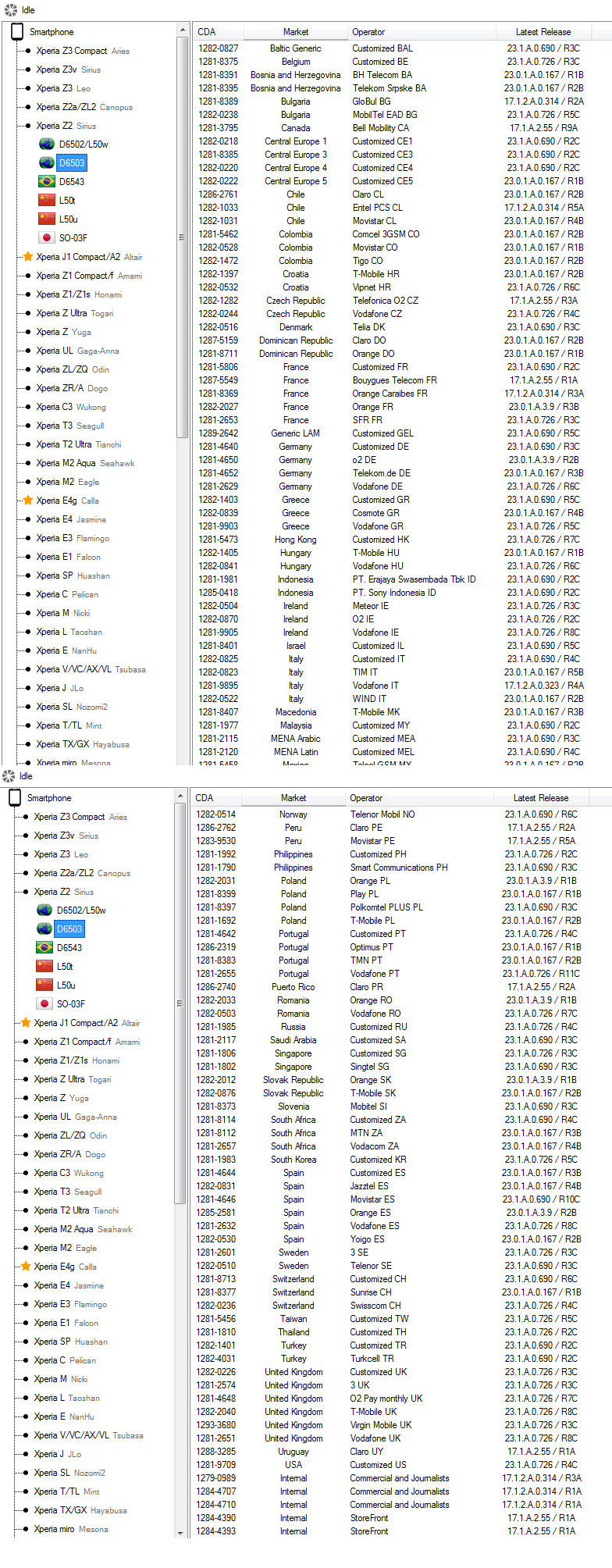Viewport: 612px width, 1568px height.
Task: Select the Virgin Mobile UK row
Action: click(x=400, y=1425)
